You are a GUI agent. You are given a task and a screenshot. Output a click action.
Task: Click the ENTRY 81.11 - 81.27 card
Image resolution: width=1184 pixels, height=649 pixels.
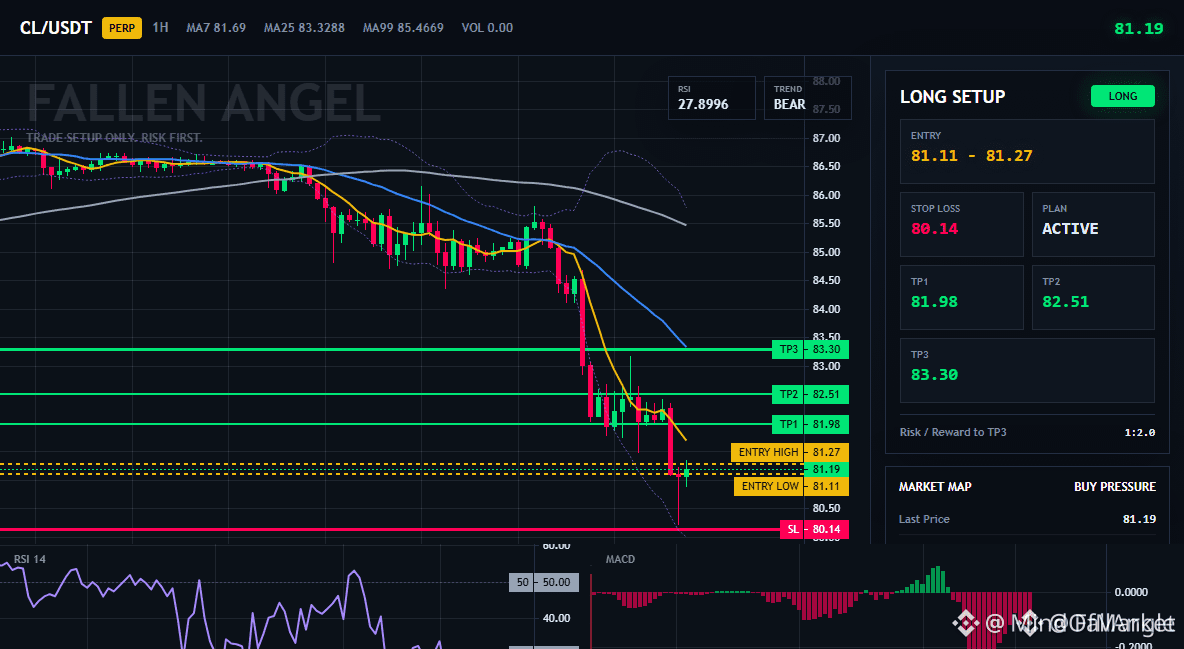click(1027, 151)
